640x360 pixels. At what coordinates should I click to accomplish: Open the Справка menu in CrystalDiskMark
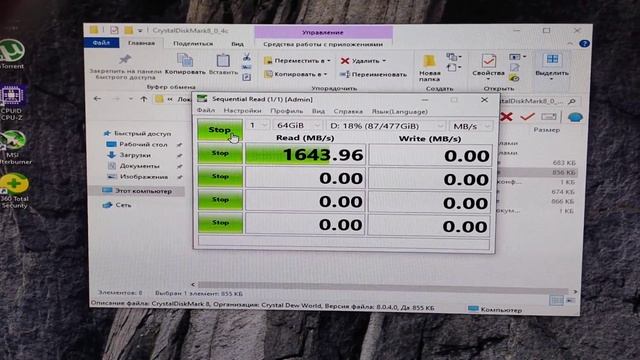pos(348,111)
